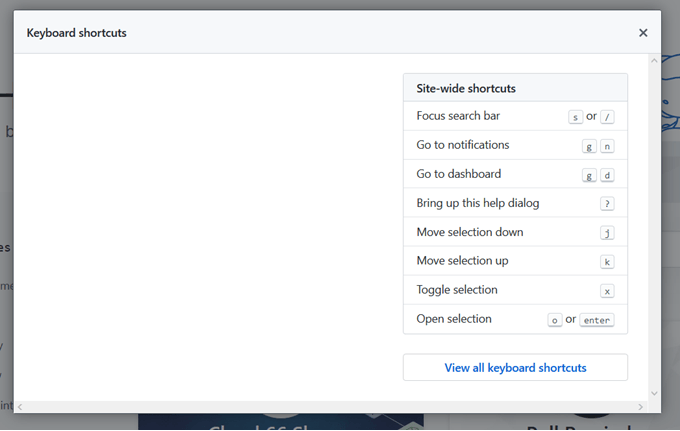Click the "?" help dialog key badge
The image size is (680, 431).
[607, 204]
